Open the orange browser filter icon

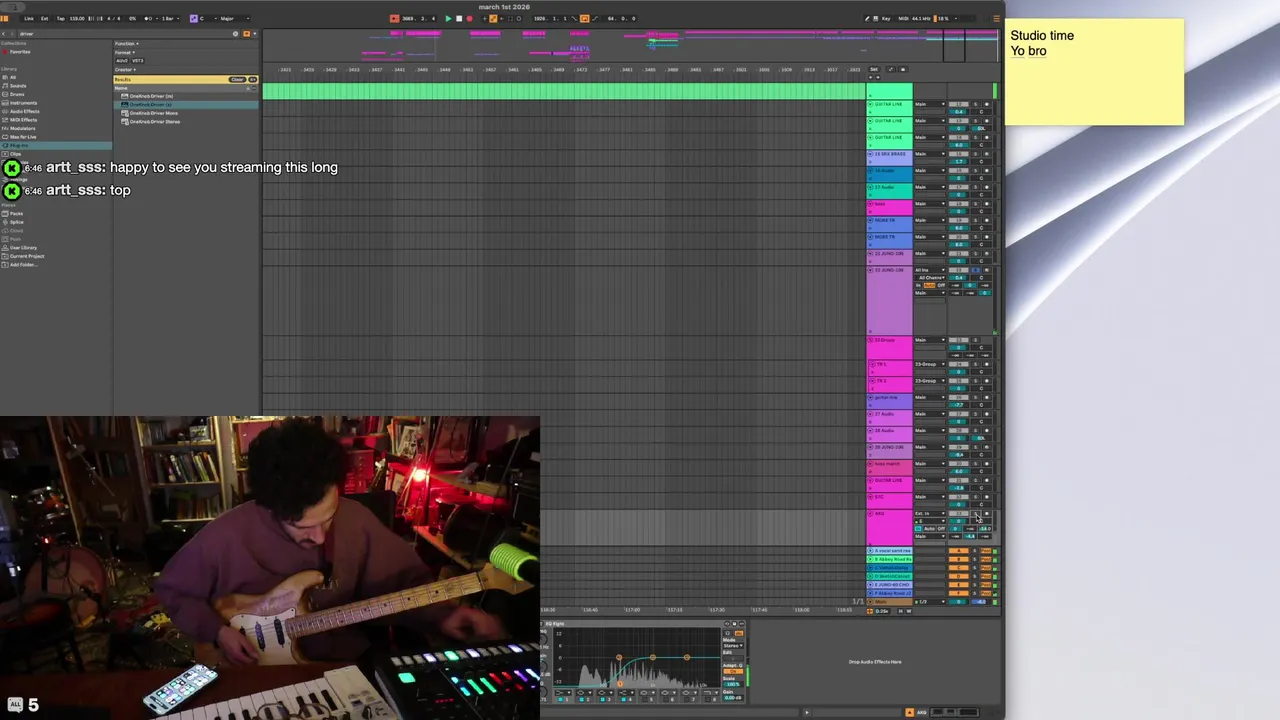pos(246,34)
